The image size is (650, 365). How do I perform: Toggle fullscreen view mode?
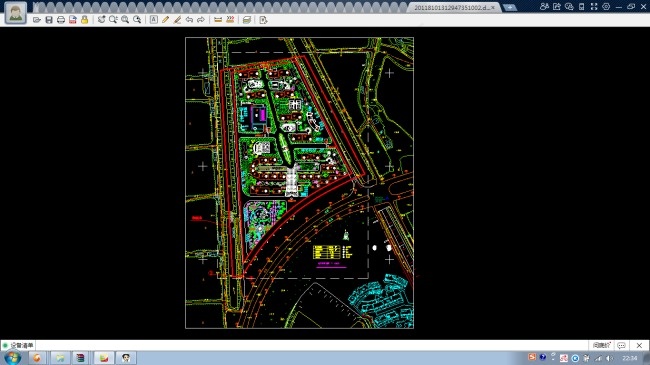coord(594,7)
